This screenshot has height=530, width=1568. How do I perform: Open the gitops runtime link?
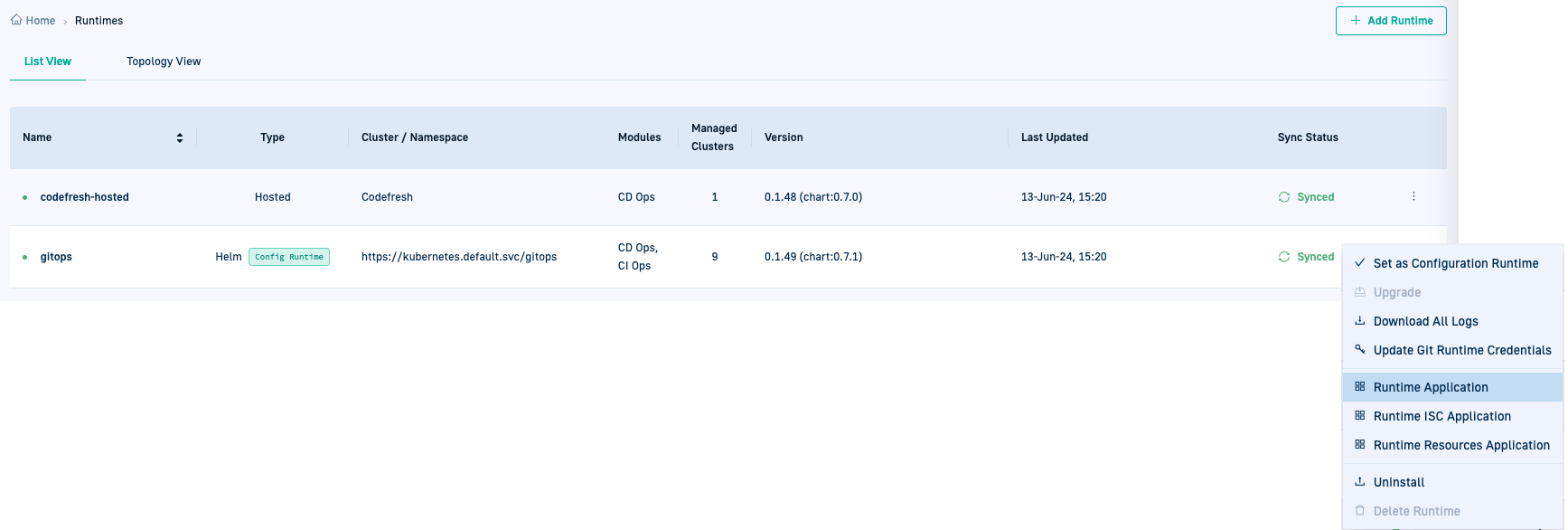pos(56,257)
